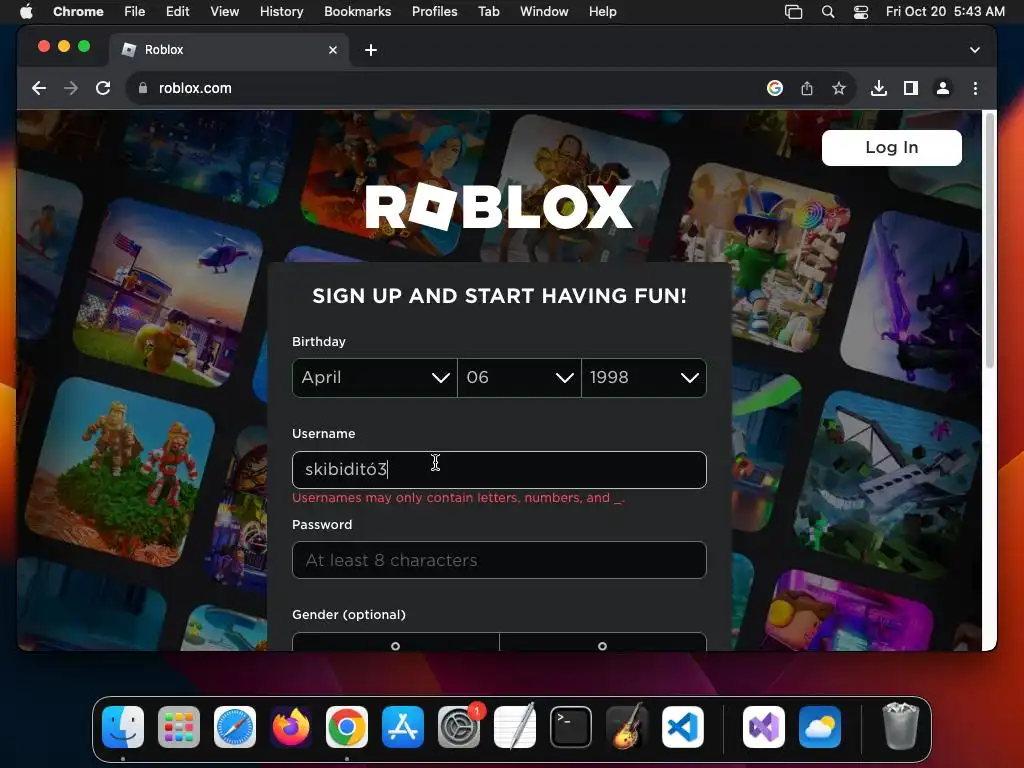The height and width of the screenshot is (768, 1024).
Task: Open Finder from the dock
Action: (x=123, y=727)
